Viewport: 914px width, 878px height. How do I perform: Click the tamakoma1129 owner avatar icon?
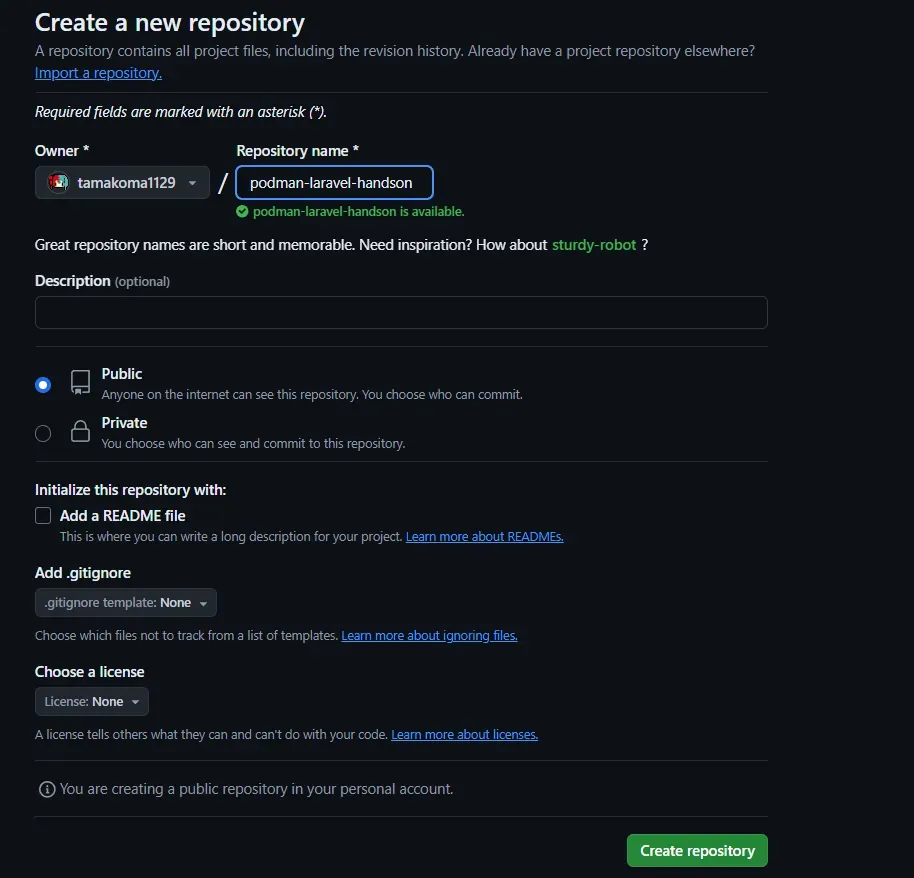58,183
